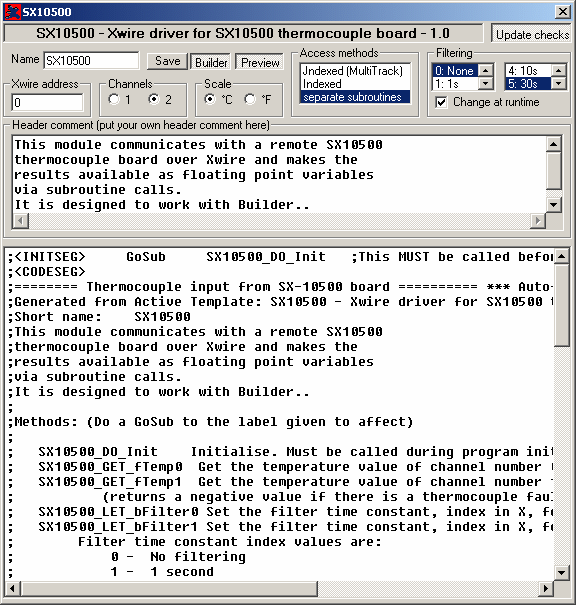Screen dimensions: 576x605
Task: Select Indexed (MultiTrack) access method
Action: pyautogui.click(x=355, y=71)
